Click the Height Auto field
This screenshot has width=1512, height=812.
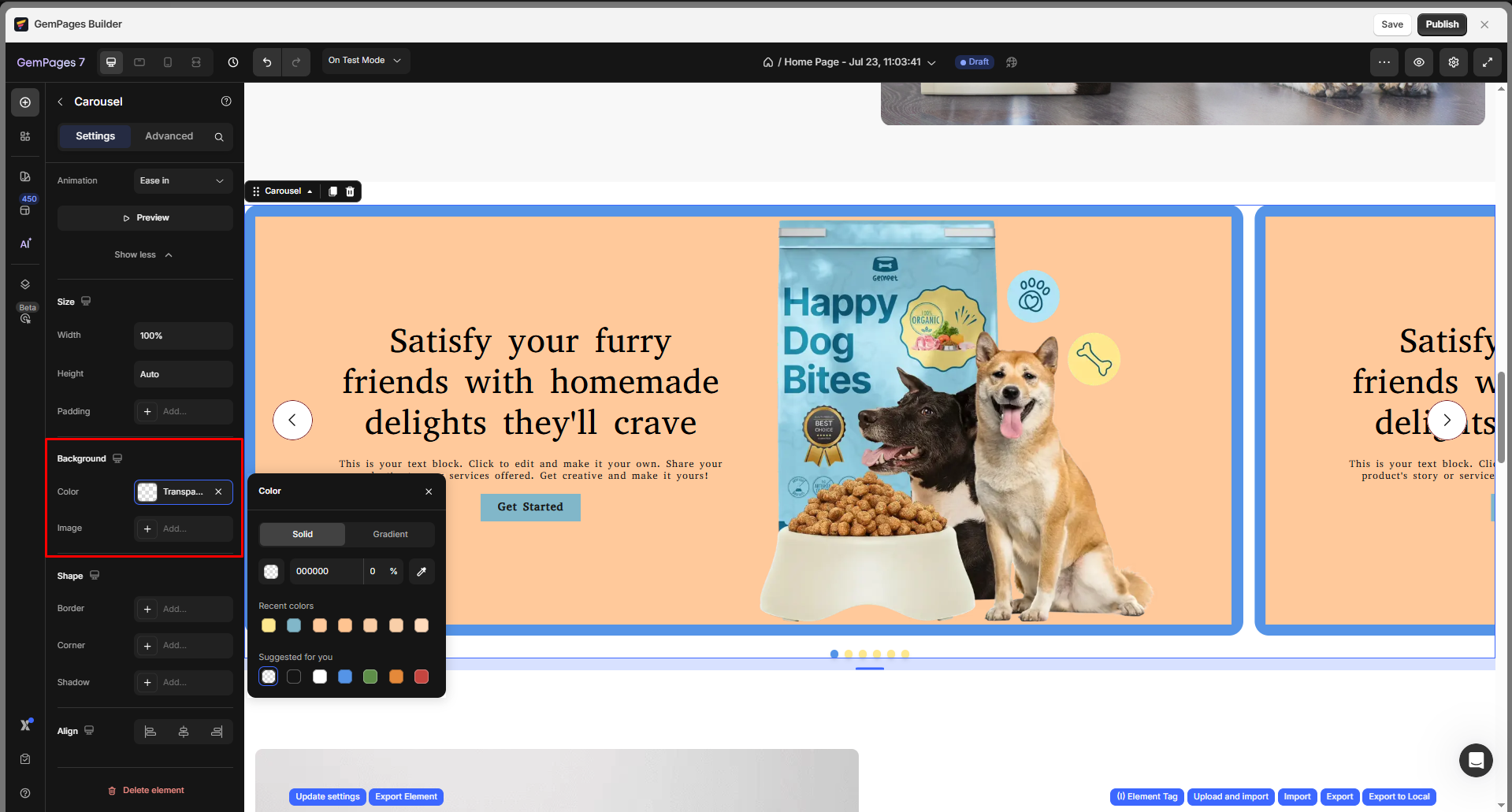point(183,374)
